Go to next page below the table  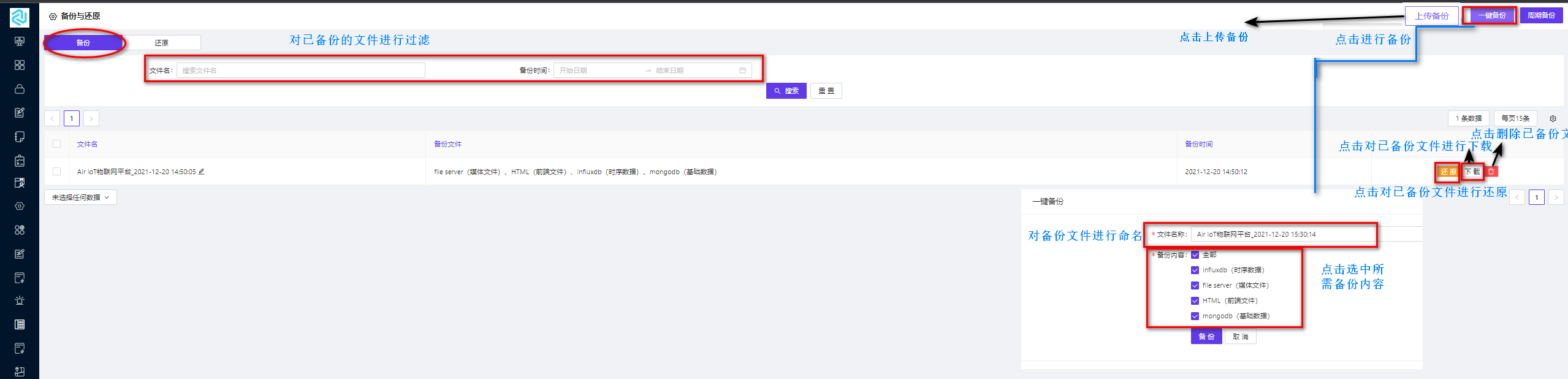tap(1556, 197)
